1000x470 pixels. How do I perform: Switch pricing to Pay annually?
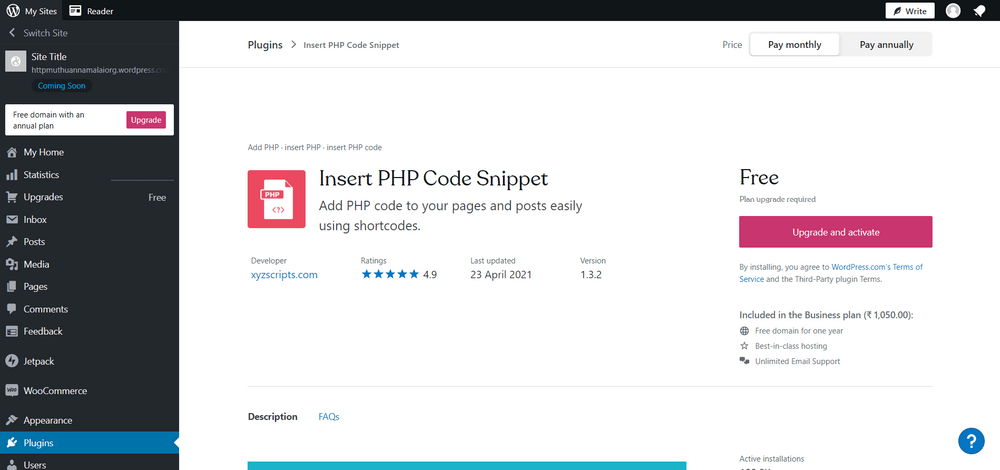click(886, 45)
